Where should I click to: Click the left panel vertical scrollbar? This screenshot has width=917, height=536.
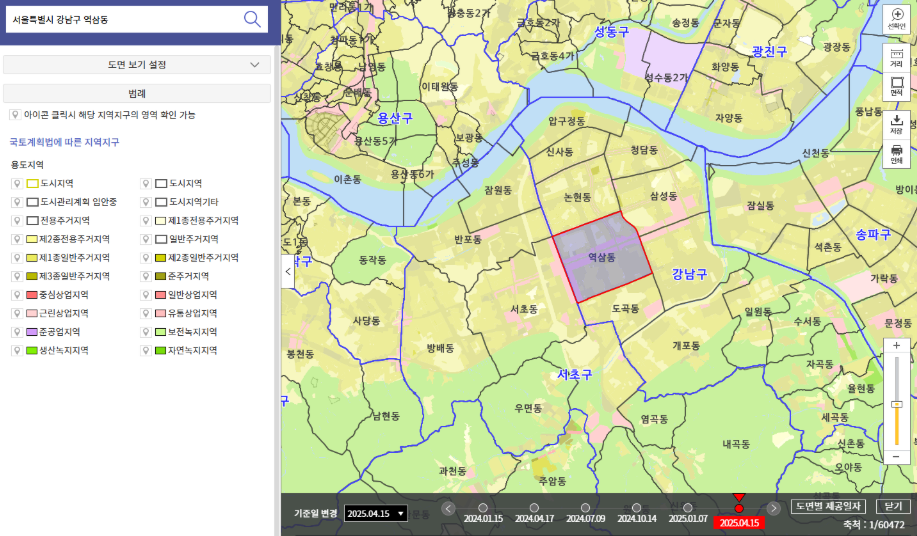277,291
